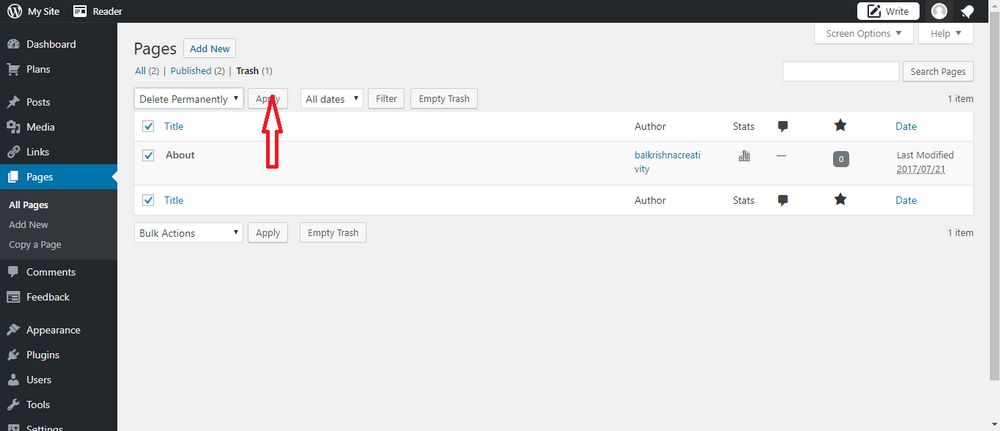Click the top Empty Trash button
Image resolution: width=1000 pixels, height=431 pixels.
(x=444, y=99)
